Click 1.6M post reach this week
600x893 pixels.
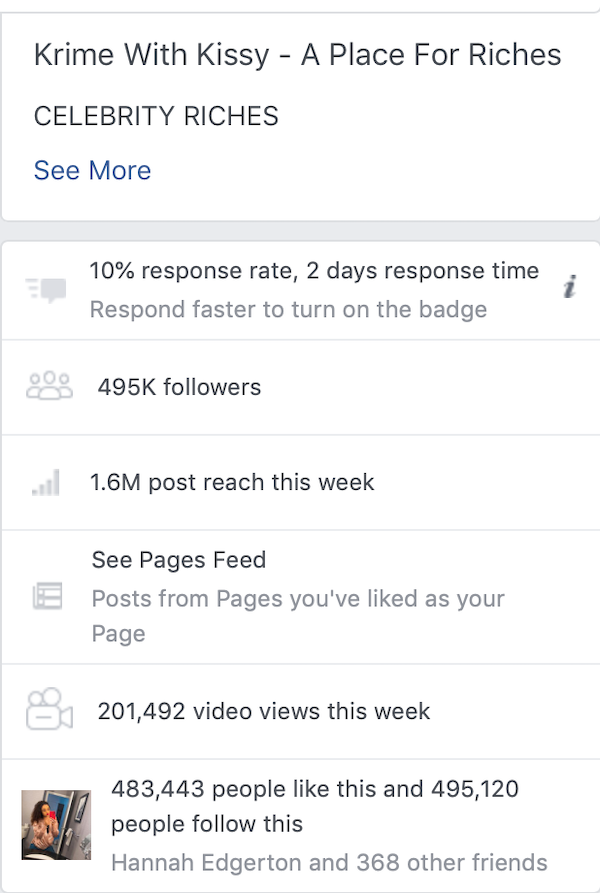232,482
